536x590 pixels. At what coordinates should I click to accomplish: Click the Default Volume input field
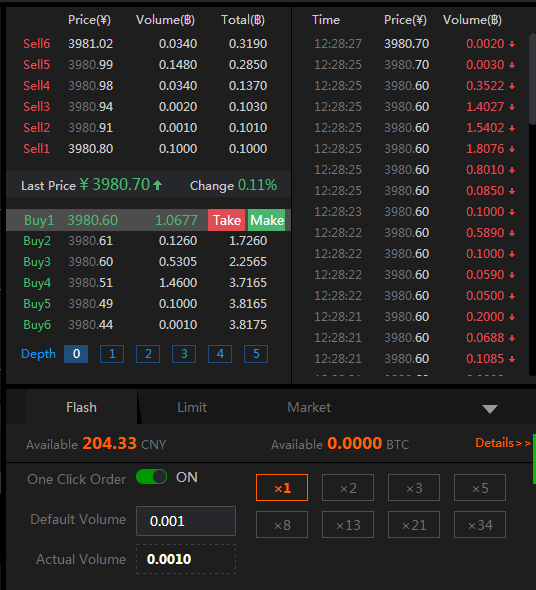pos(186,521)
